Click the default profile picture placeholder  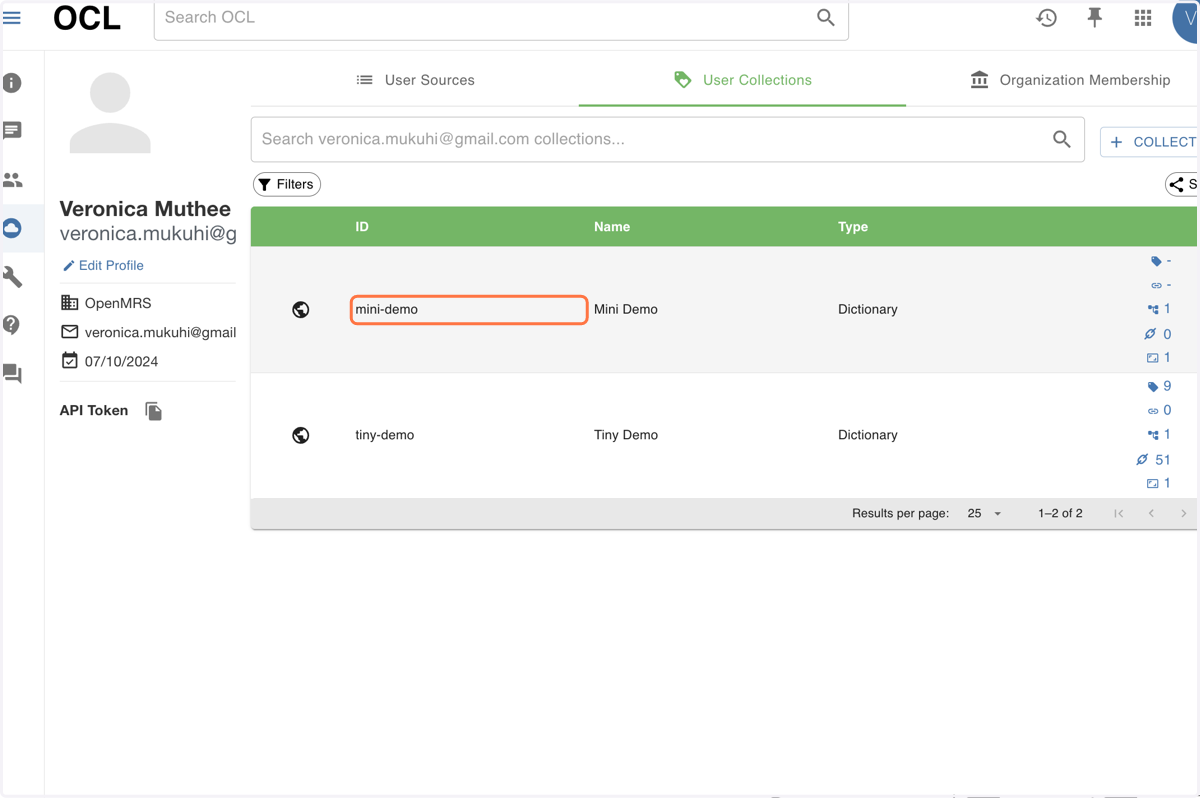click(x=110, y=113)
